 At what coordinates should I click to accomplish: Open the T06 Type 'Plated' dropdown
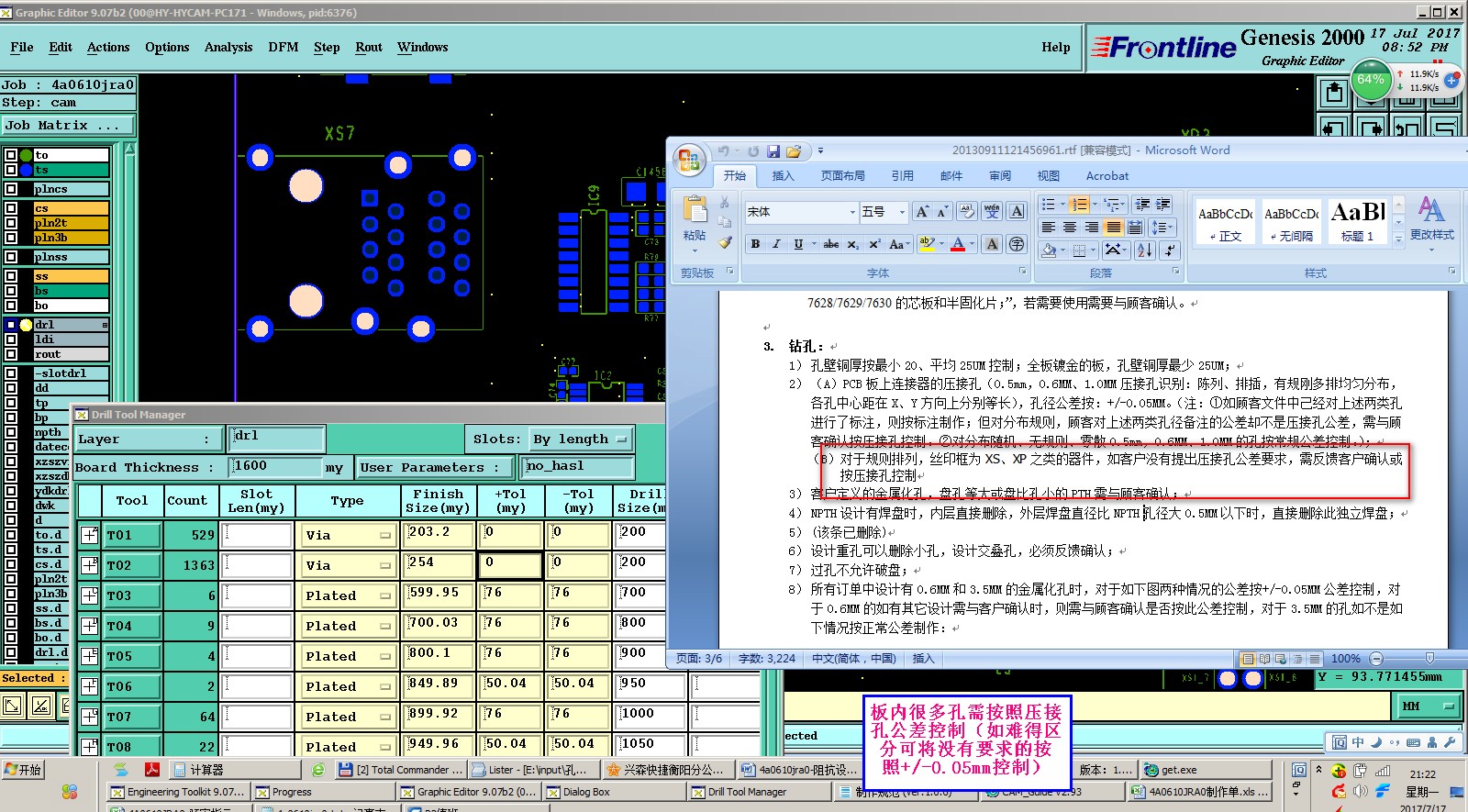point(348,686)
